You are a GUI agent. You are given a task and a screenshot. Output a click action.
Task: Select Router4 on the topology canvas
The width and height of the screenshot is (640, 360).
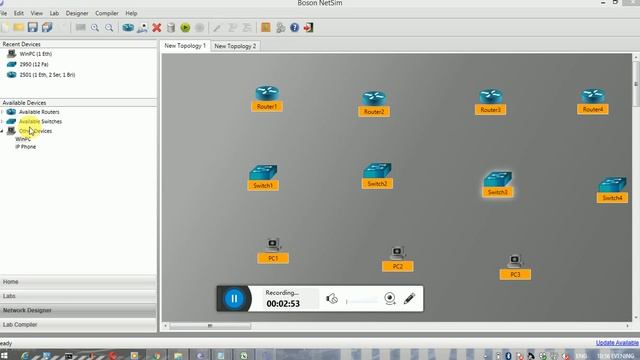(593, 101)
